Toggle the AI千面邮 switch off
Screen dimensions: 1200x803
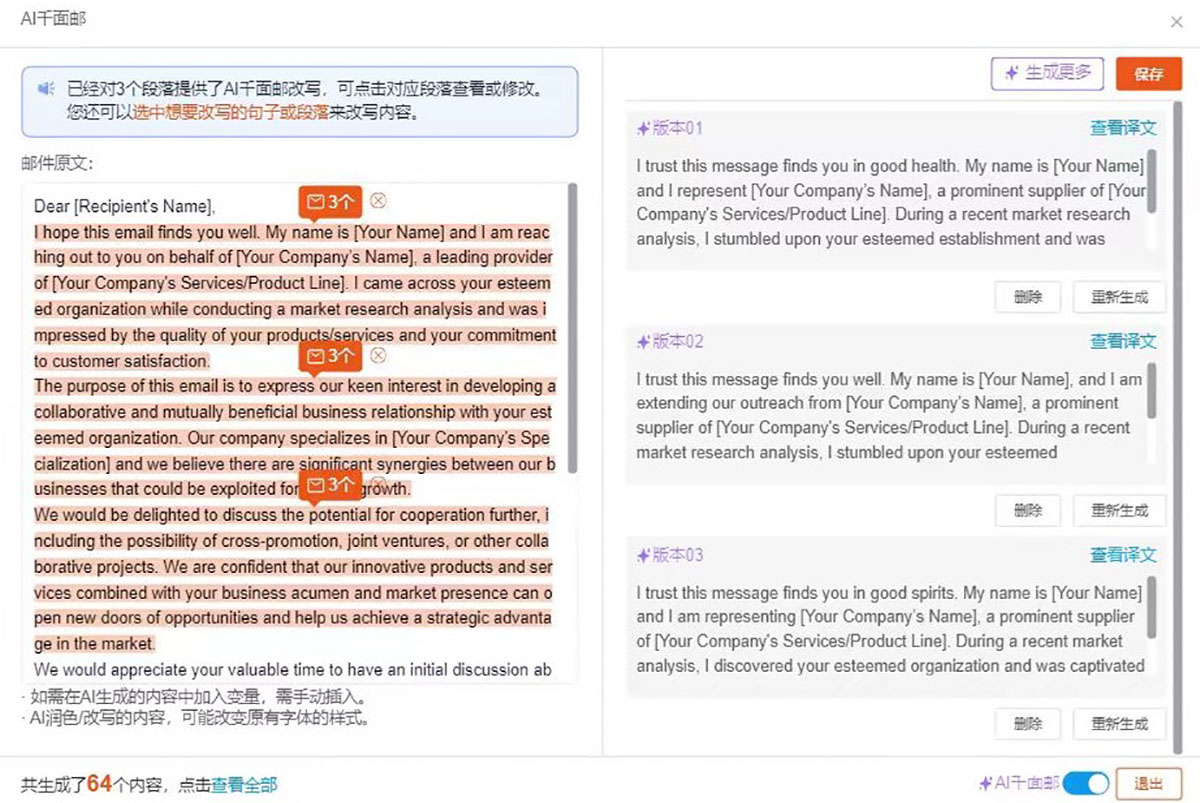click(x=1085, y=783)
